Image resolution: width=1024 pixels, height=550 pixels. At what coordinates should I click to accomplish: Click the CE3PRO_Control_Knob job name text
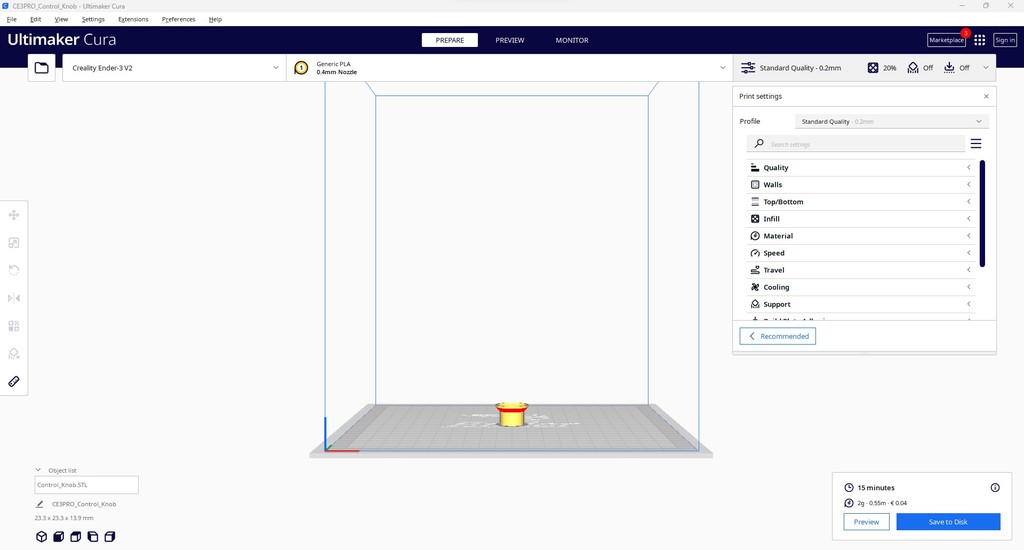[x=84, y=504]
